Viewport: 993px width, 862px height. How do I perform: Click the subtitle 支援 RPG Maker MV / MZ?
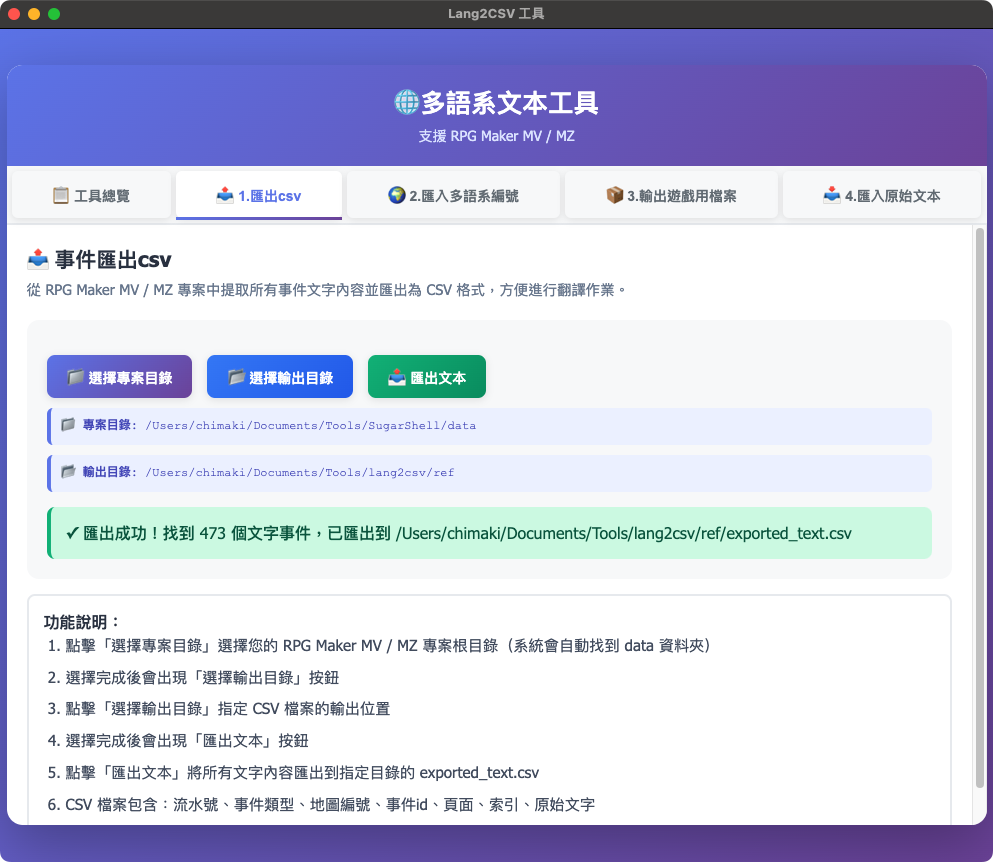[496, 136]
